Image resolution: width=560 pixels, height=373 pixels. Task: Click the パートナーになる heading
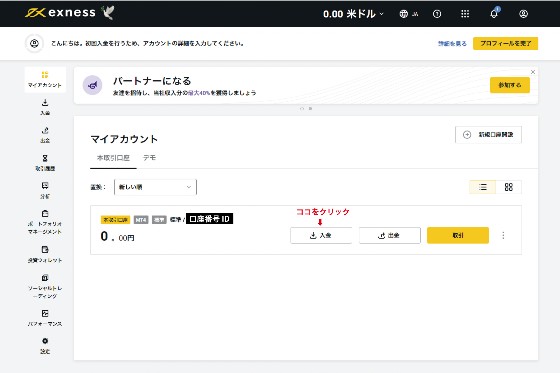152,81
